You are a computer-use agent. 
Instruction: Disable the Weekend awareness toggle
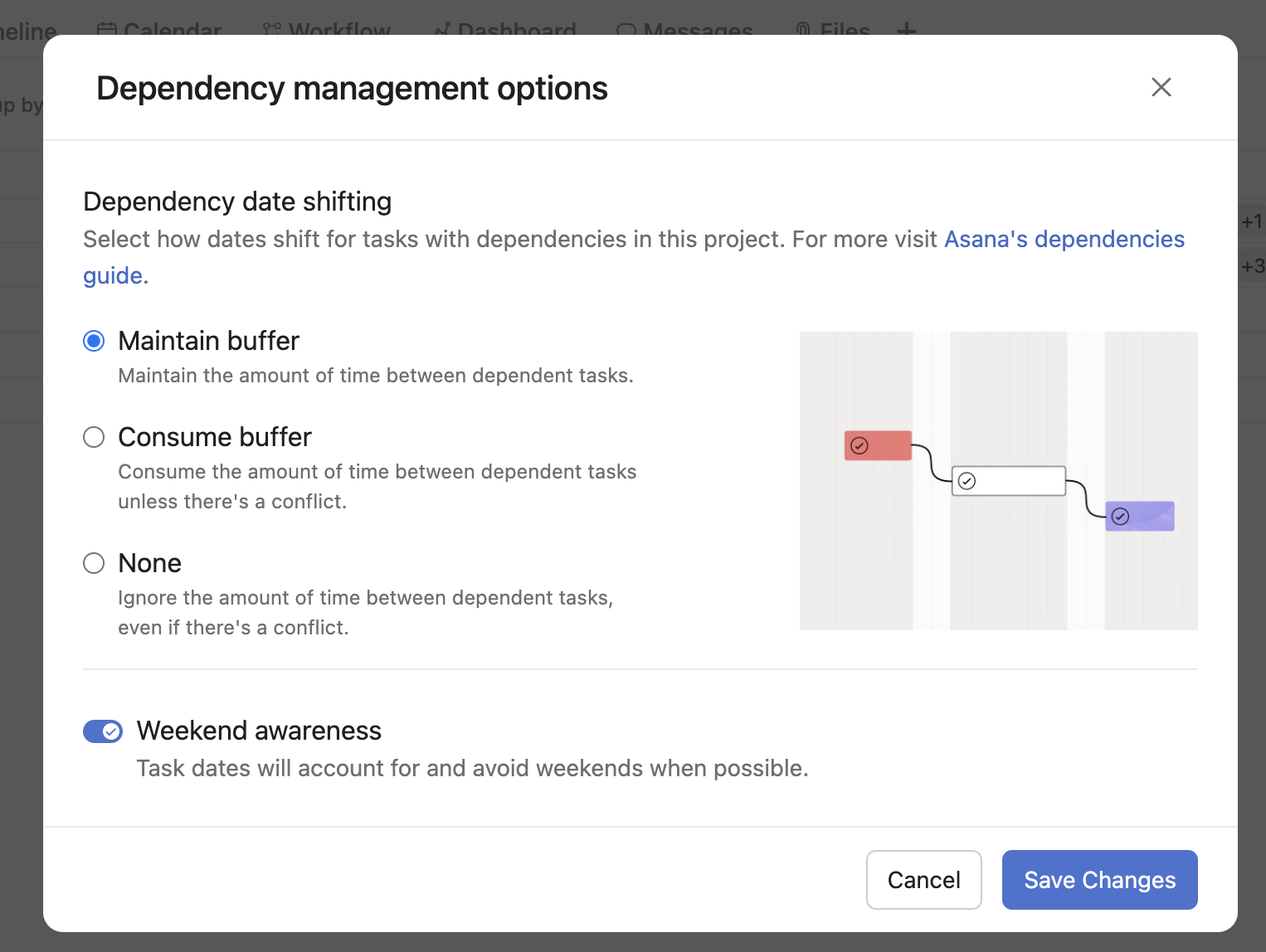point(103,731)
